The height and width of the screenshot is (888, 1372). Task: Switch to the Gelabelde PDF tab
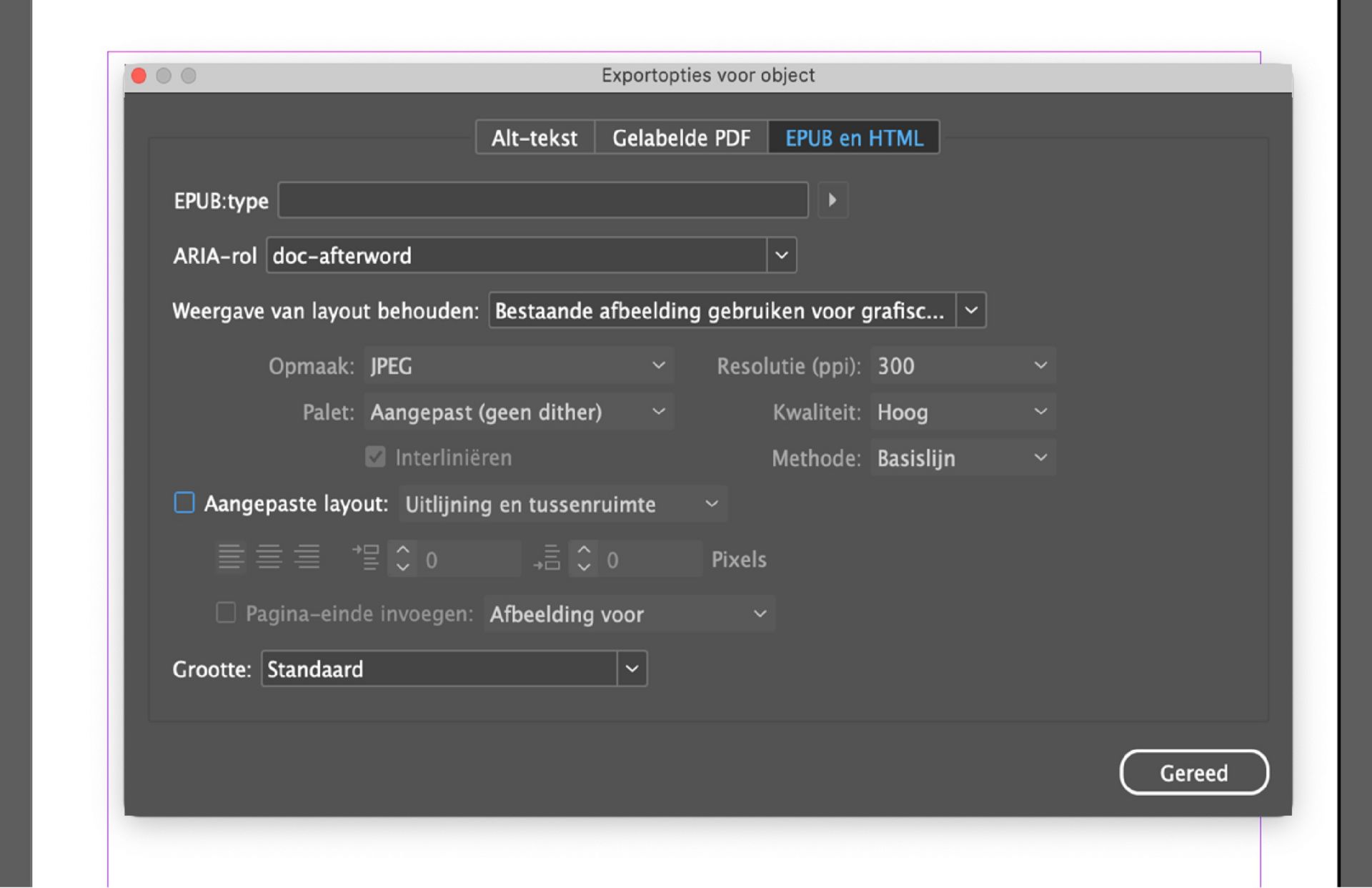[x=680, y=138]
